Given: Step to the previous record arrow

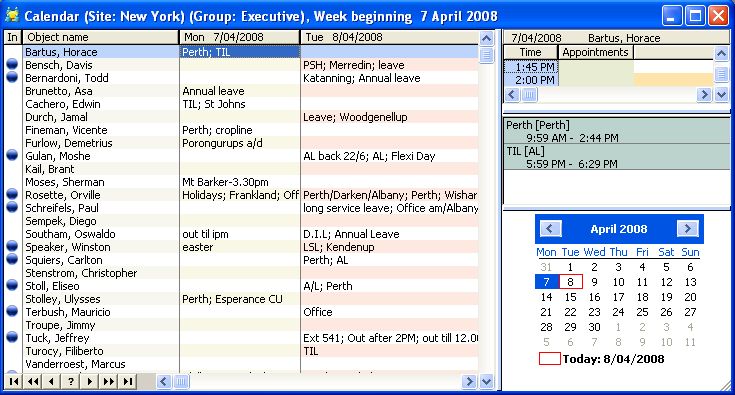Looking at the screenshot, I should pos(52,381).
